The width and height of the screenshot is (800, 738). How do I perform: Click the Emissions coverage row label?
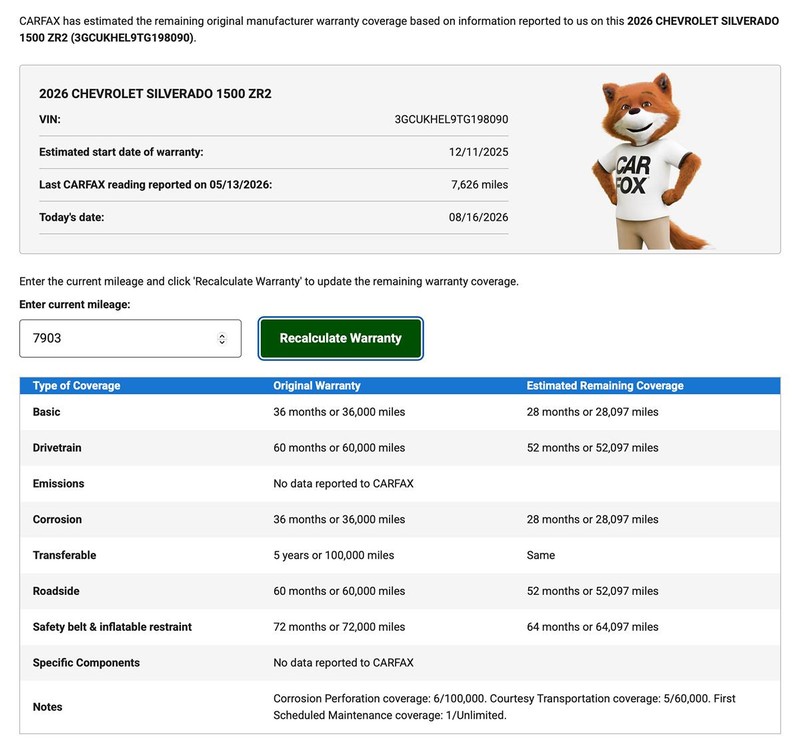click(59, 483)
